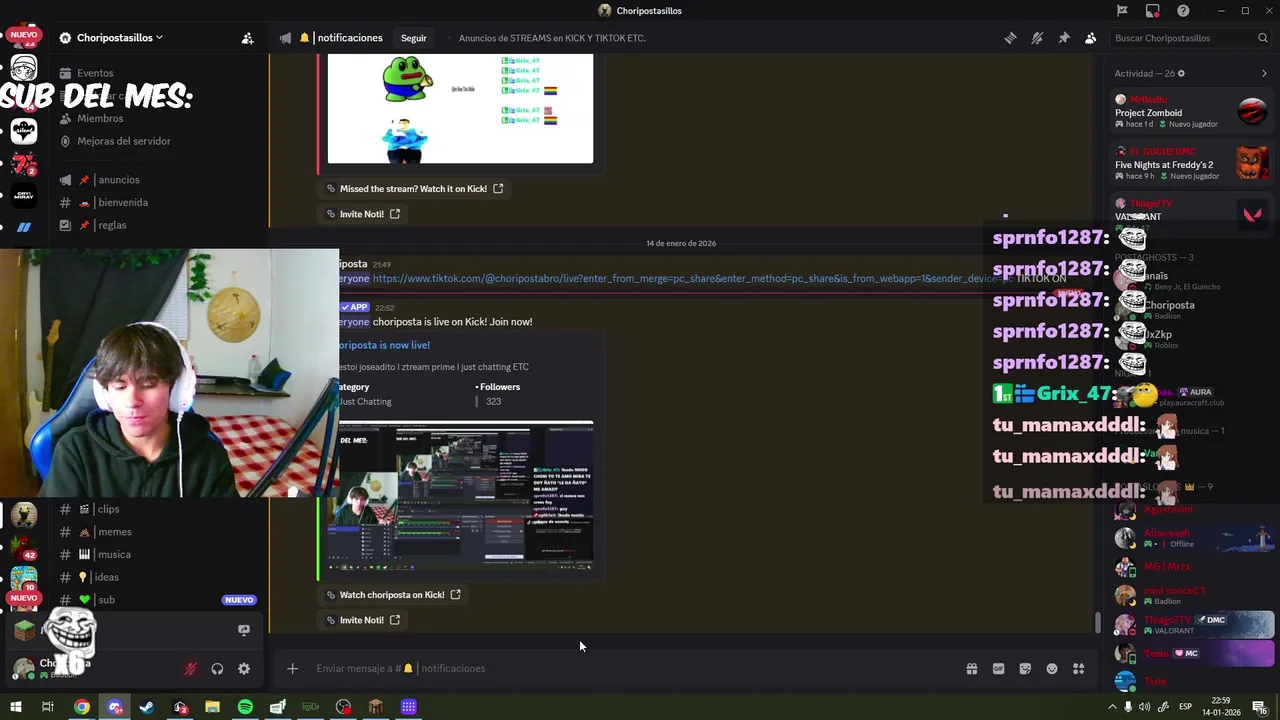Click the plus attachment button in message bar
Image resolution: width=1280 pixels, height=720 pixels.
(292, 669)
